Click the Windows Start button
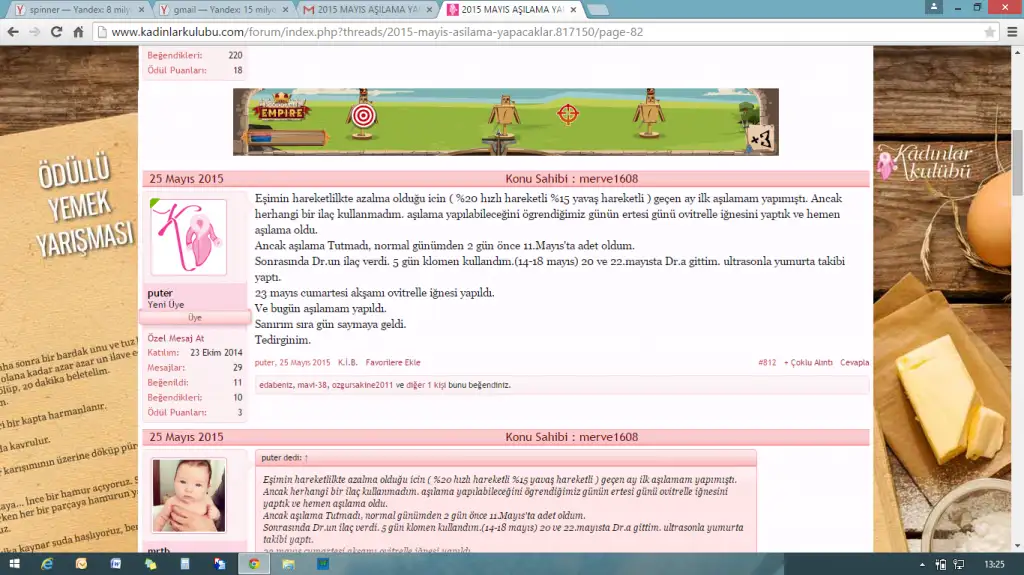The height and width of the screenshot is (575, 1024). click(12, 564)
